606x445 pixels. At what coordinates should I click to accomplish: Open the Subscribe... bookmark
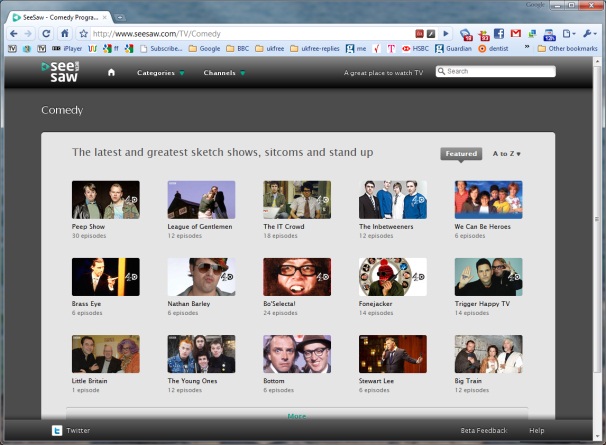point(161,49)
